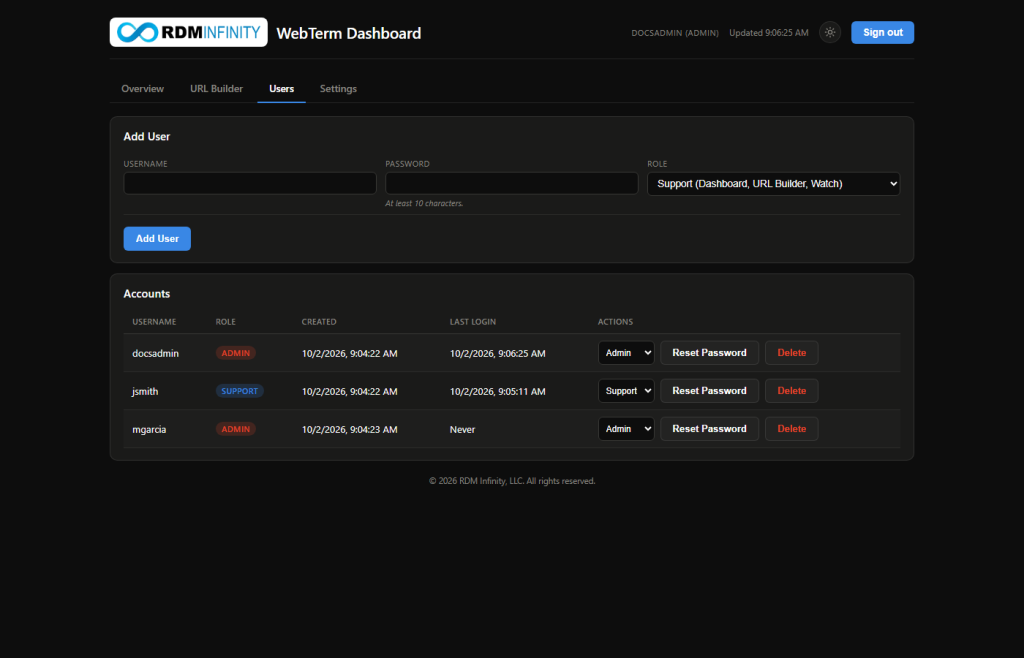The height and width of the screenshot is (658, 1024).
Task: Click the SUPPORT badge in jsmith row
Action: [240, 391]
